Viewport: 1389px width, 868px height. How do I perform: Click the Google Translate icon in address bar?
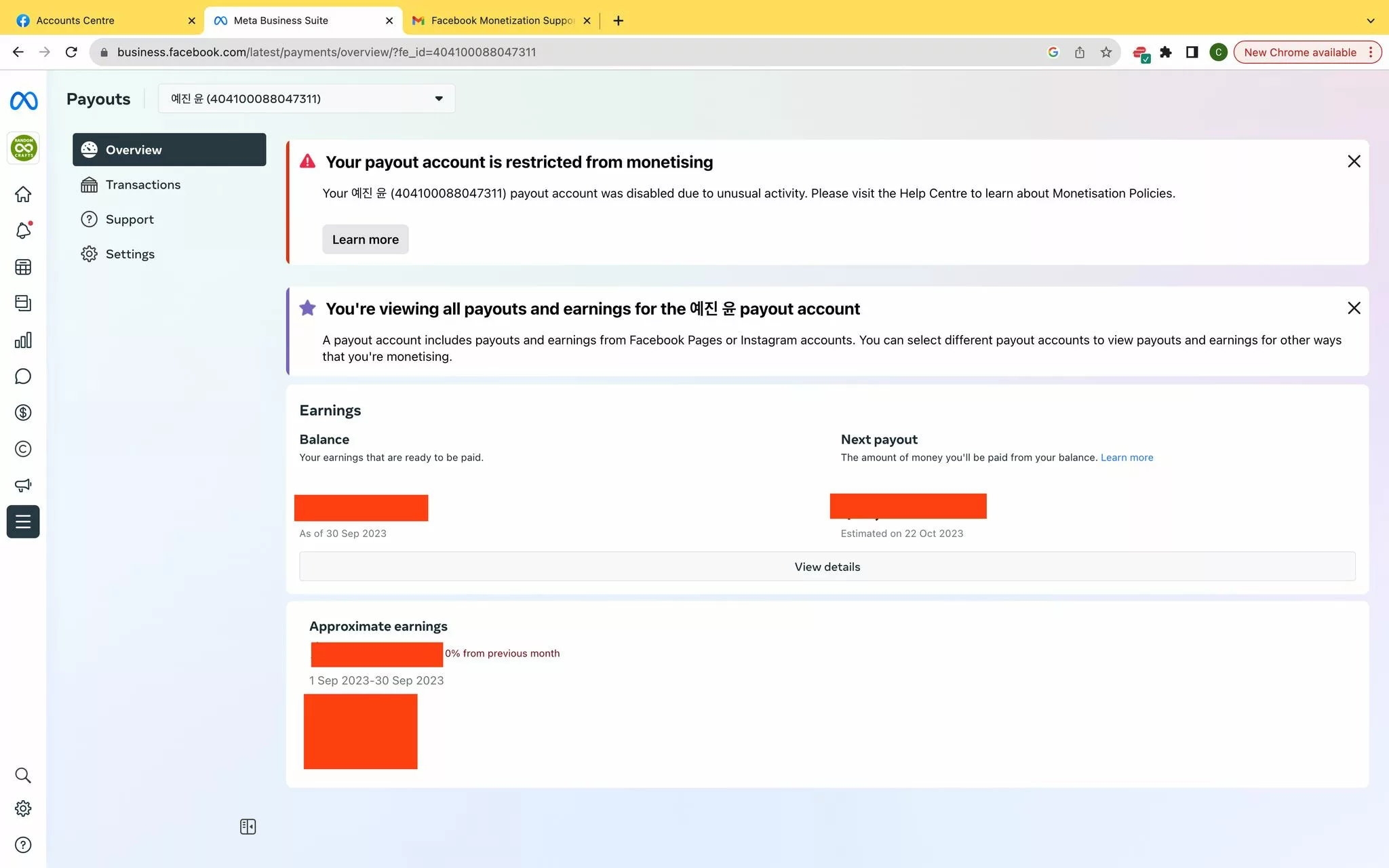pyautogui.click(x=1053, y=52)
